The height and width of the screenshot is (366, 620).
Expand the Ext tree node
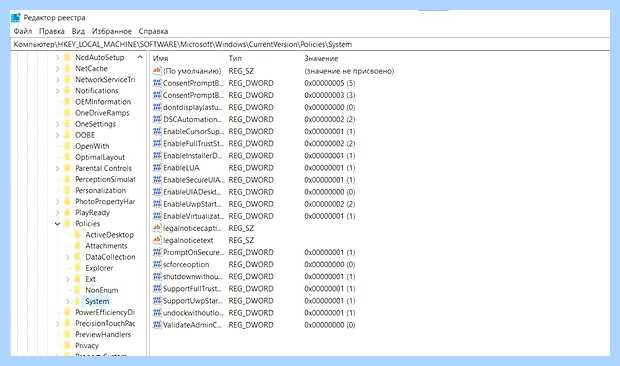click(68, 279)
